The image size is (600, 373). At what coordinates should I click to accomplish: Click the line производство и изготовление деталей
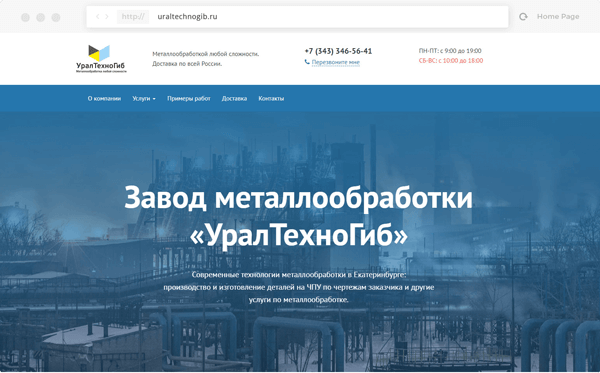(x=299, y=287)
